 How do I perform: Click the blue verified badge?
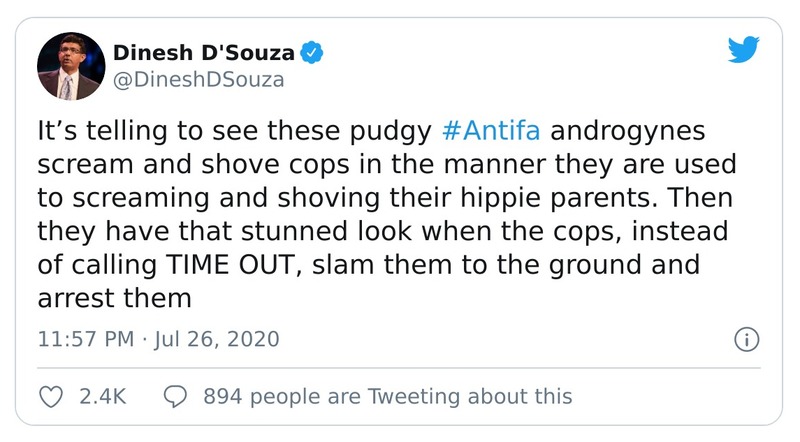(311, 52)
